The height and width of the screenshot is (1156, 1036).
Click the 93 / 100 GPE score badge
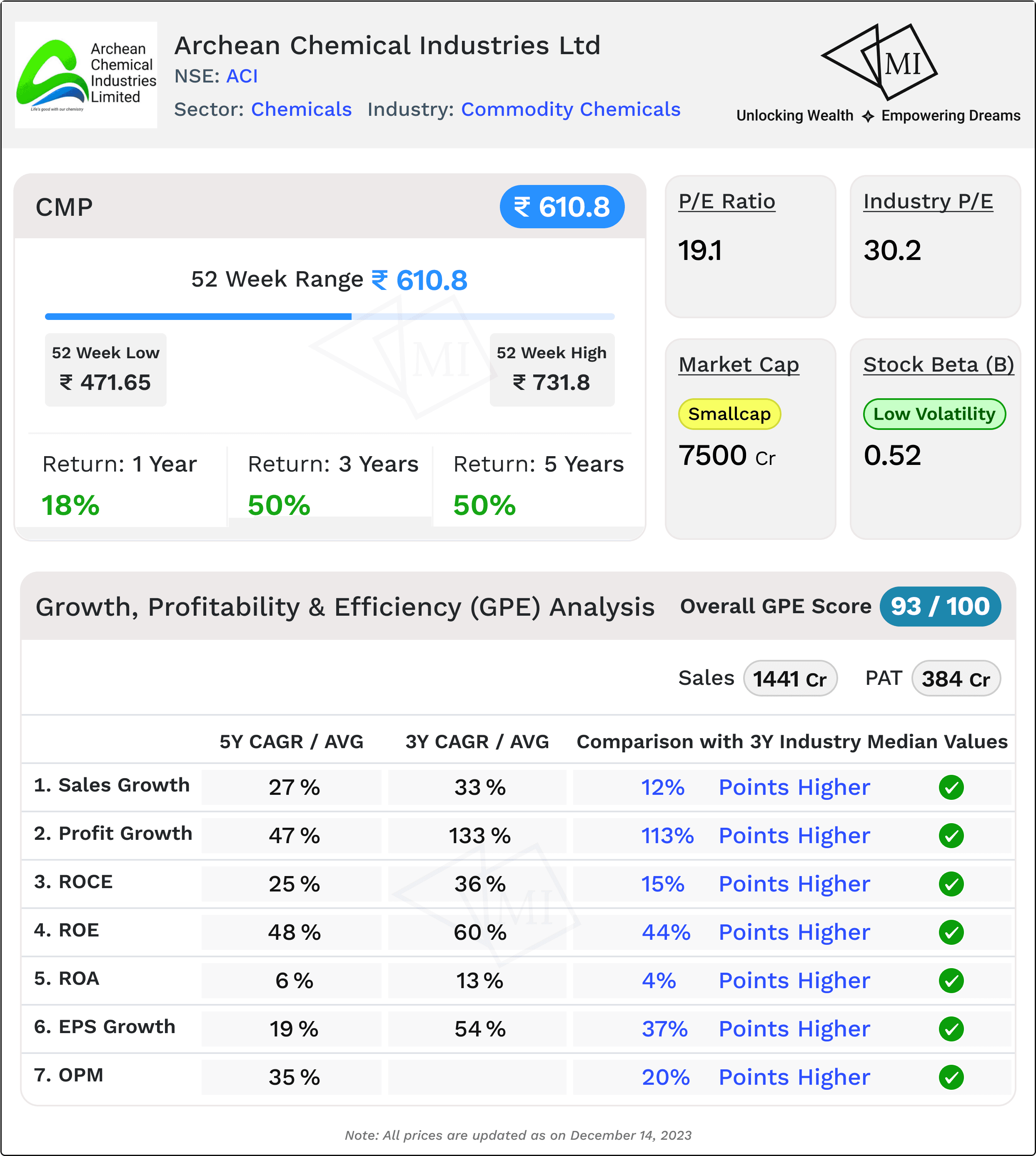pos(940,606)
